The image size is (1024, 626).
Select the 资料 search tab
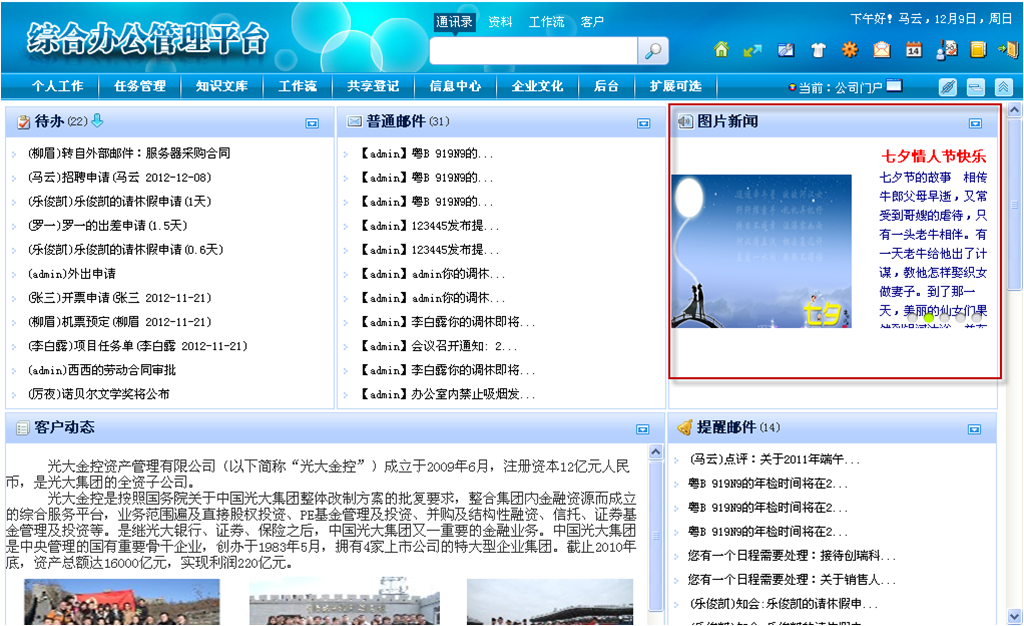500,22
